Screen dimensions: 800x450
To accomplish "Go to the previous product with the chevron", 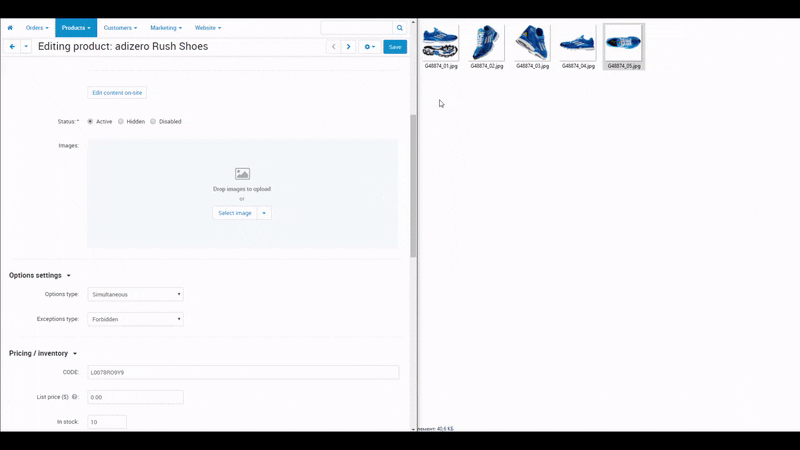I will click(334, 47).
